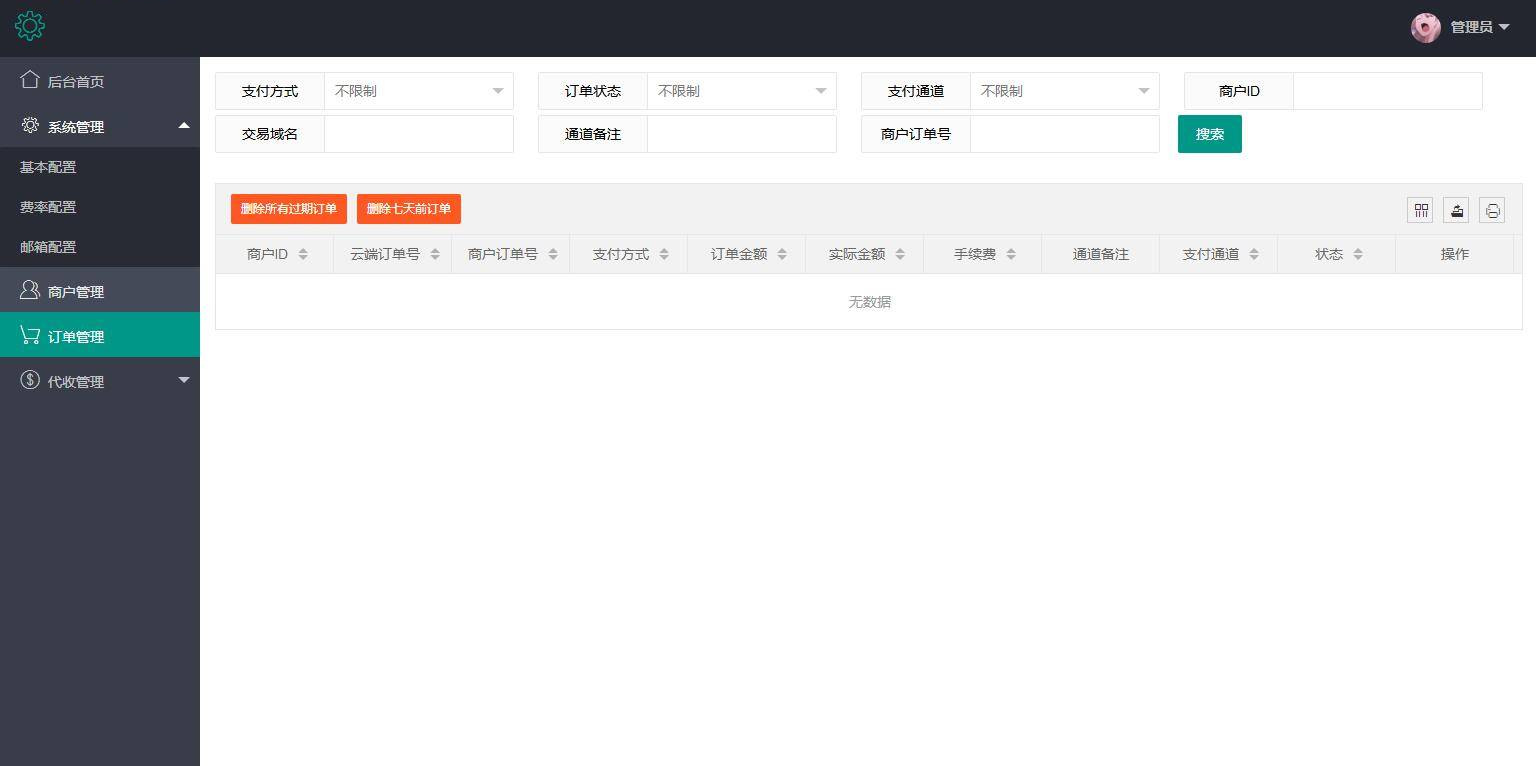Select the person icon beside 商户管理
Screen dimensions: 1536x766
click(29, 291)
